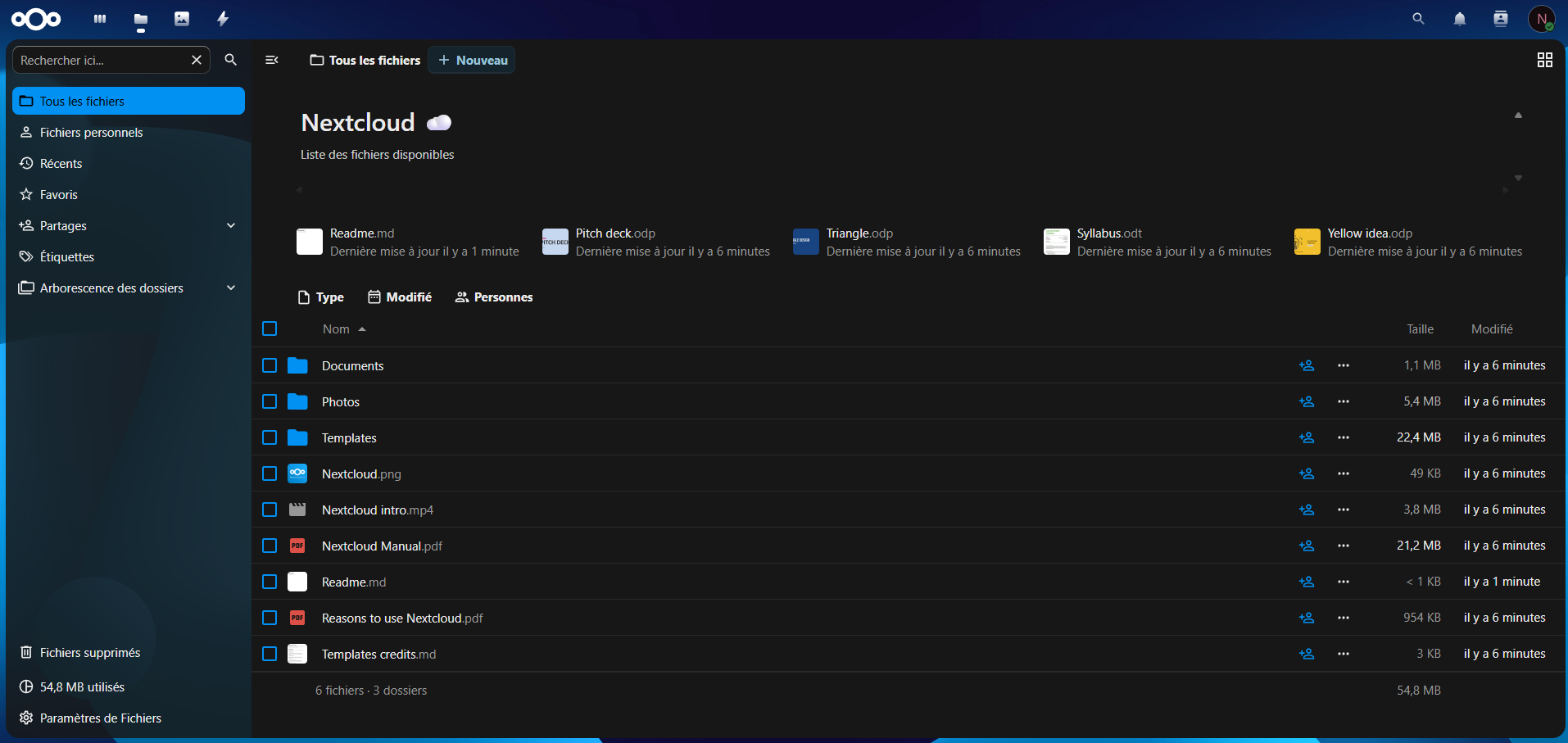Select the Photos folder checkbox
1568x743 pixels.
point(270,401)
